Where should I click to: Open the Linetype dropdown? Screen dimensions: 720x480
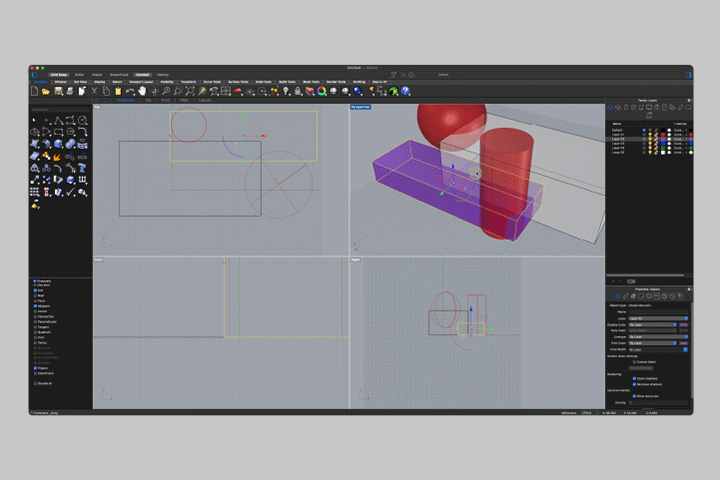click(x=658, y=337)
